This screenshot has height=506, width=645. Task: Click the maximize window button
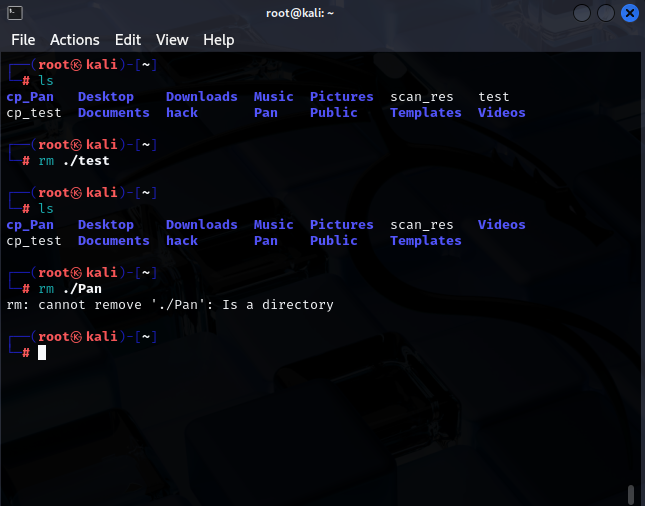click(606, 13)
